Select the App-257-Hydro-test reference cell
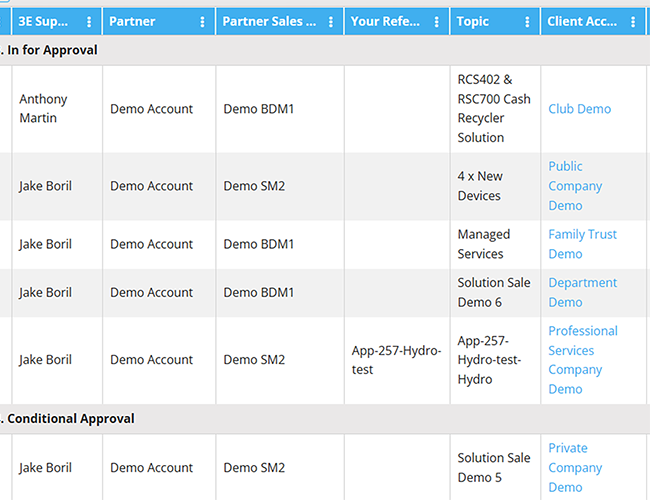The height and width of the screenshot is (500, 650). [x=397, y=360]
